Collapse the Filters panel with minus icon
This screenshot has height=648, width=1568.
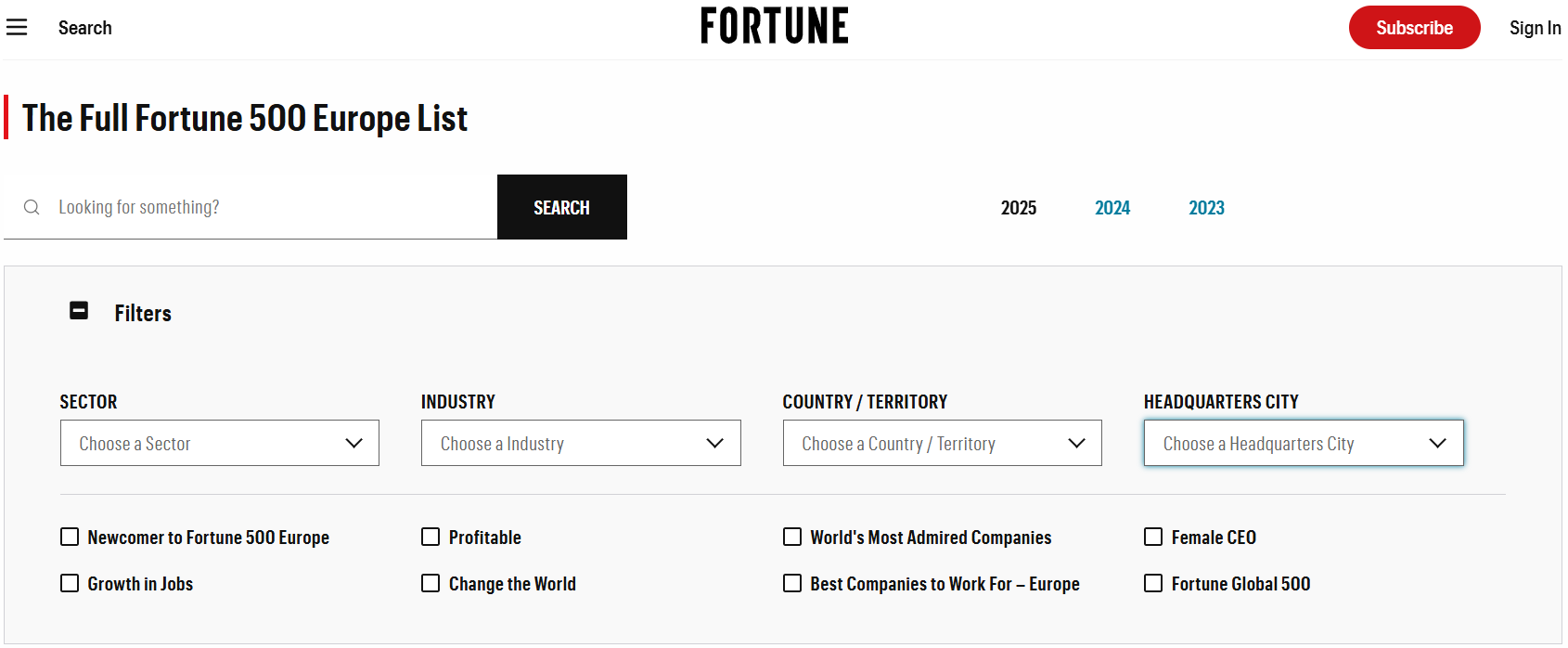point(79,311)
